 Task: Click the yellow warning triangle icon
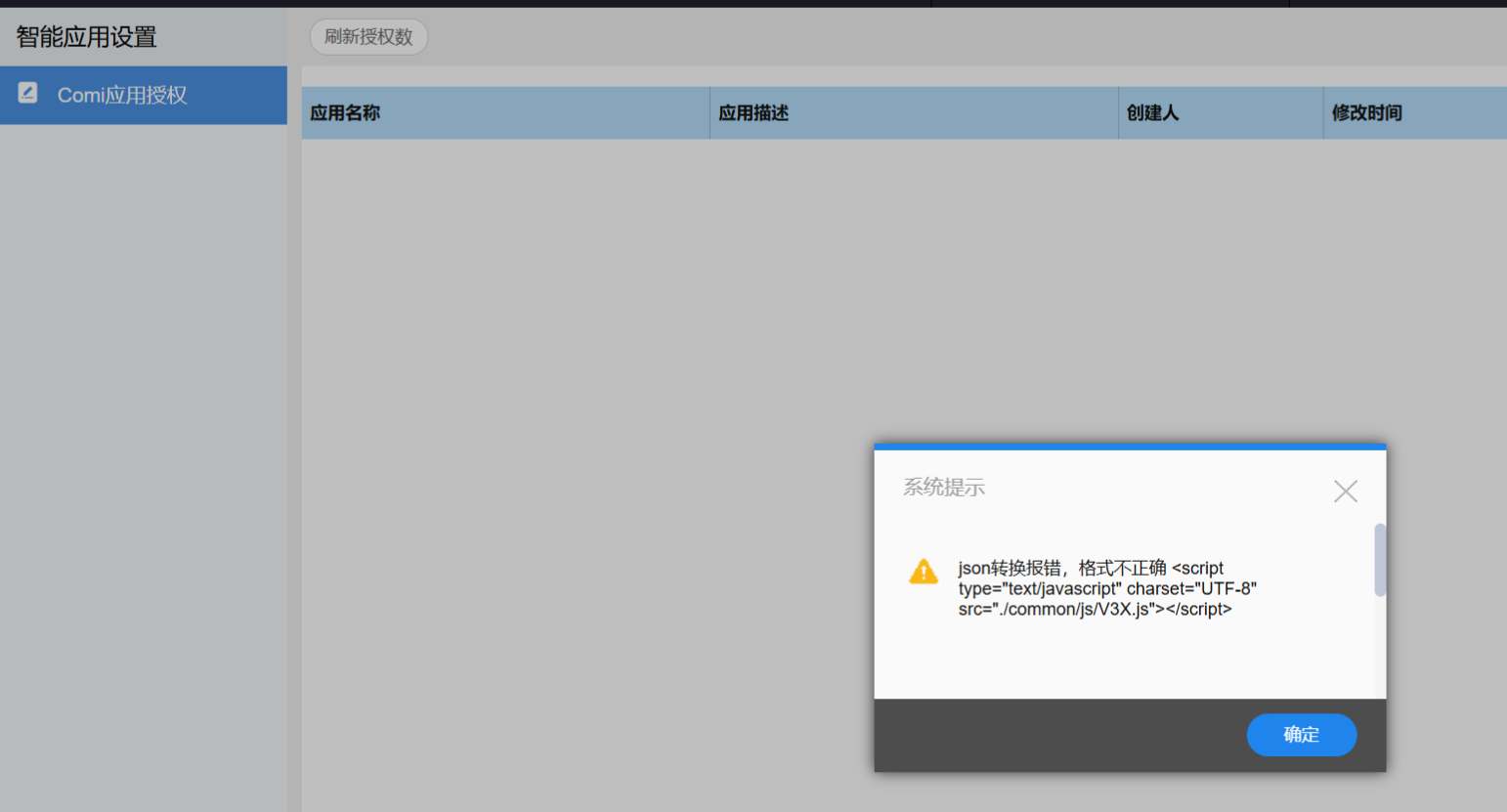pos(924,572)
